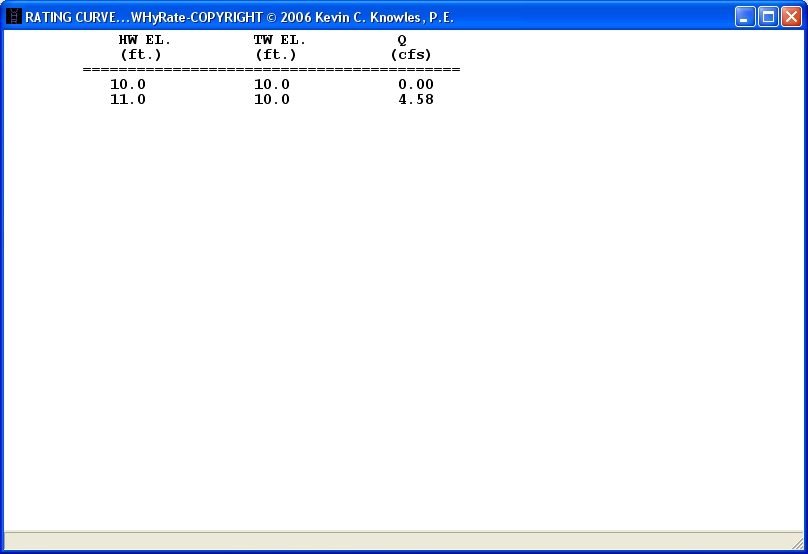Close the Rating Curve window

tap(790, 17)
